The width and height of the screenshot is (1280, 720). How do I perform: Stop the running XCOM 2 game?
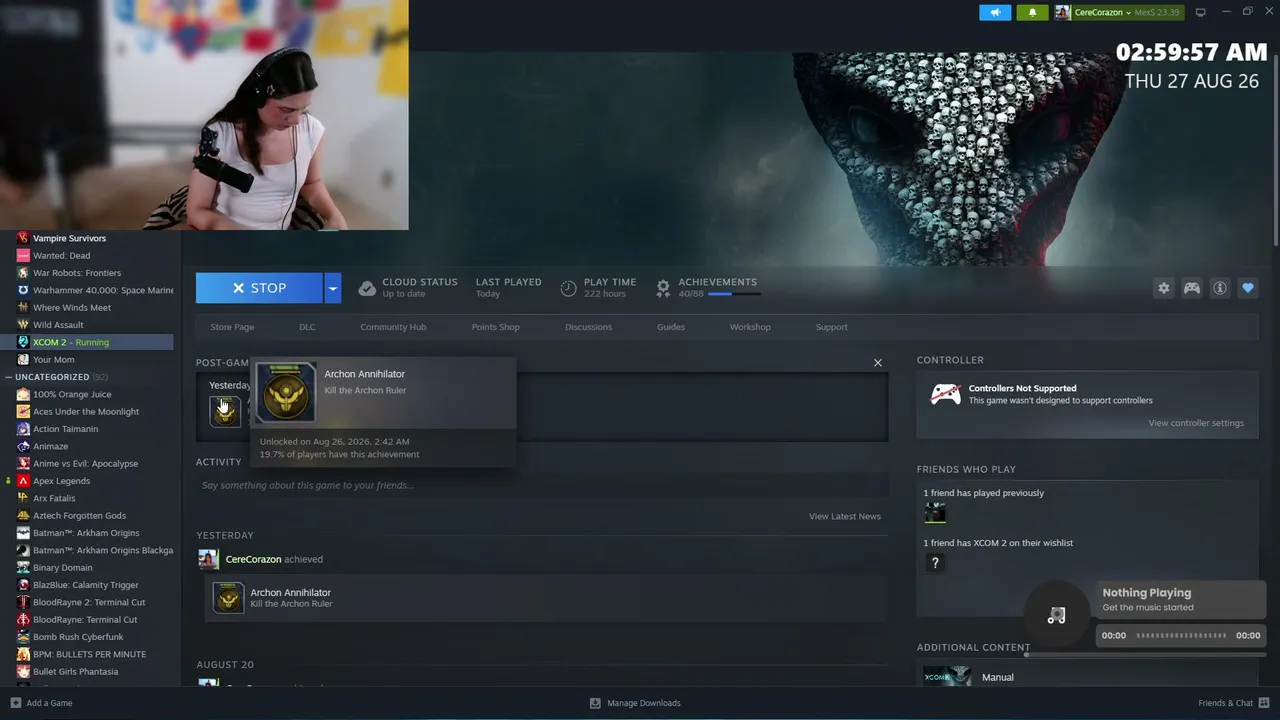point(260,288)
